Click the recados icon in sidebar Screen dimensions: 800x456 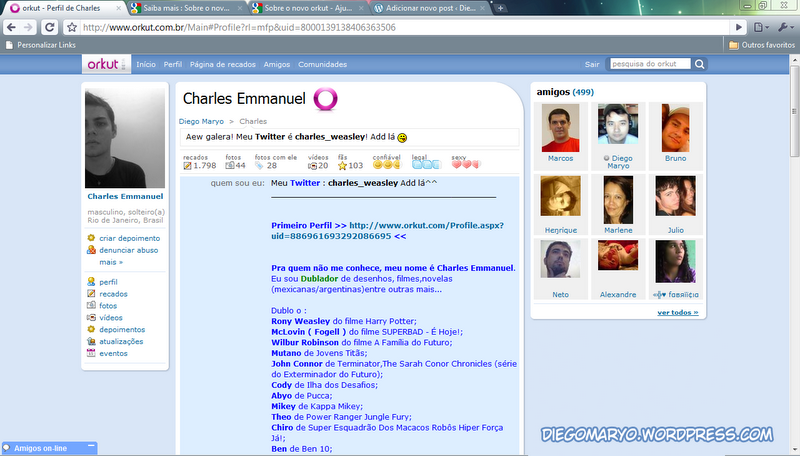(91, 293)
